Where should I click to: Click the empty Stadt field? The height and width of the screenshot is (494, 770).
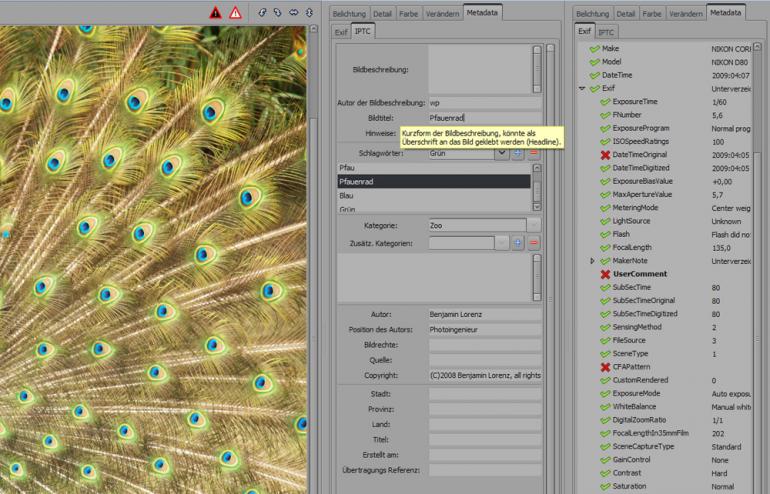pos(485,394)
